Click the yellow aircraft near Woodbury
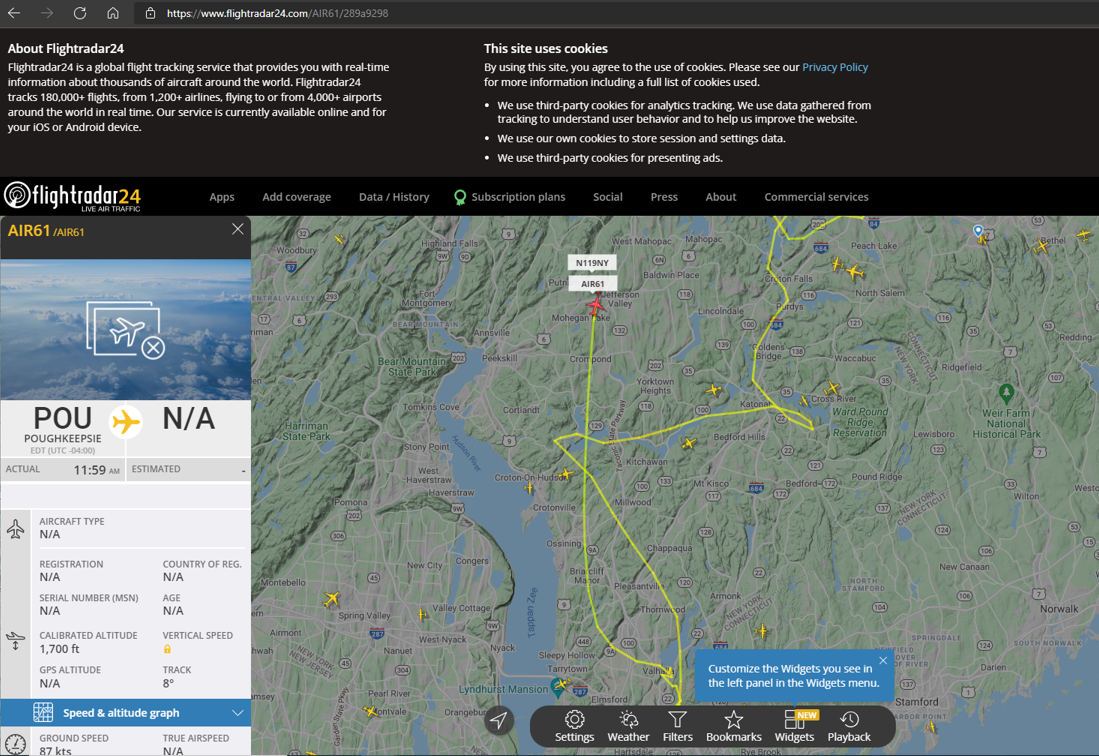 [x=339, y=239]
